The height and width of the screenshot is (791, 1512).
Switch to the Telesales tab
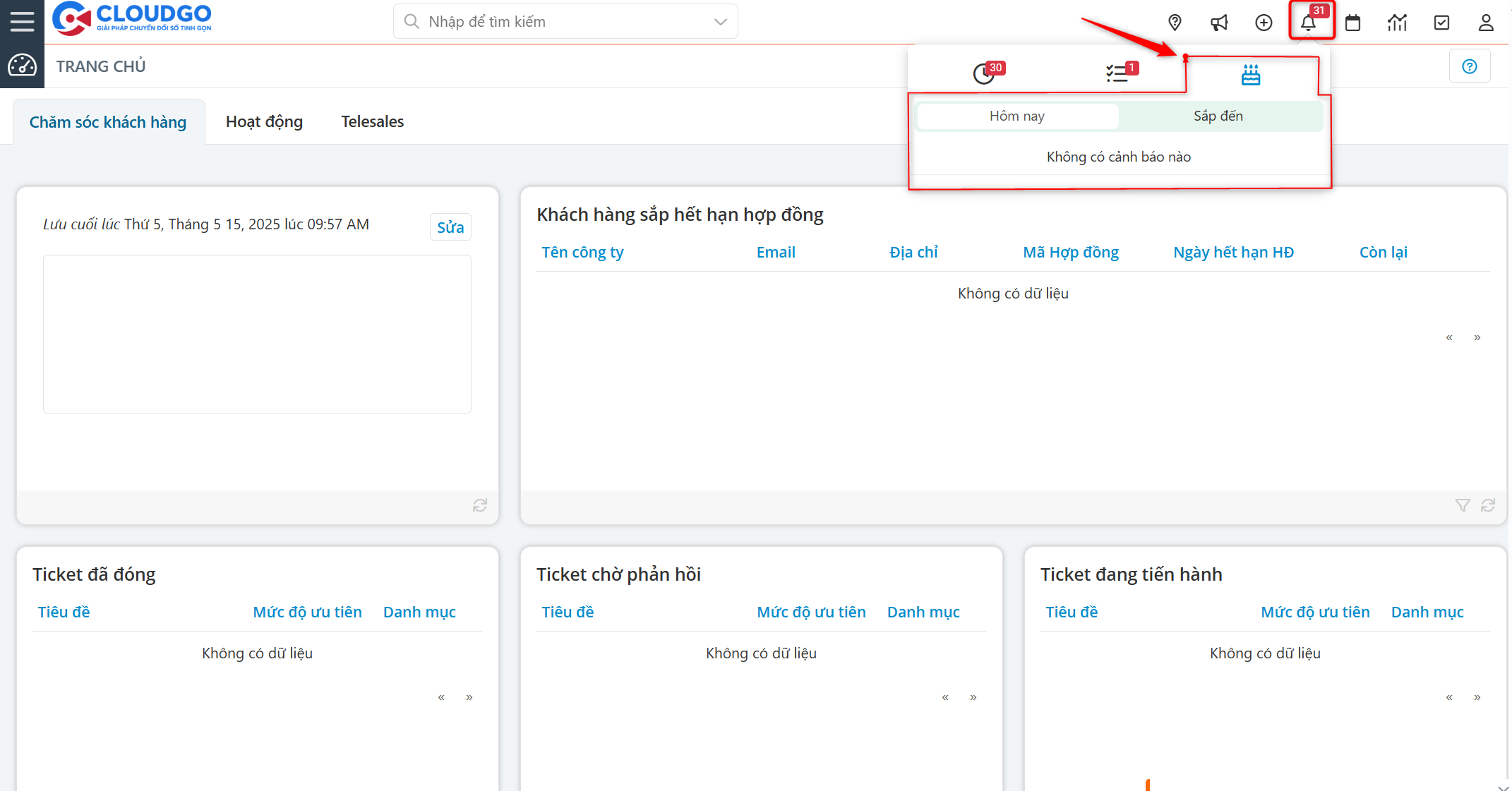pos(372,122)
